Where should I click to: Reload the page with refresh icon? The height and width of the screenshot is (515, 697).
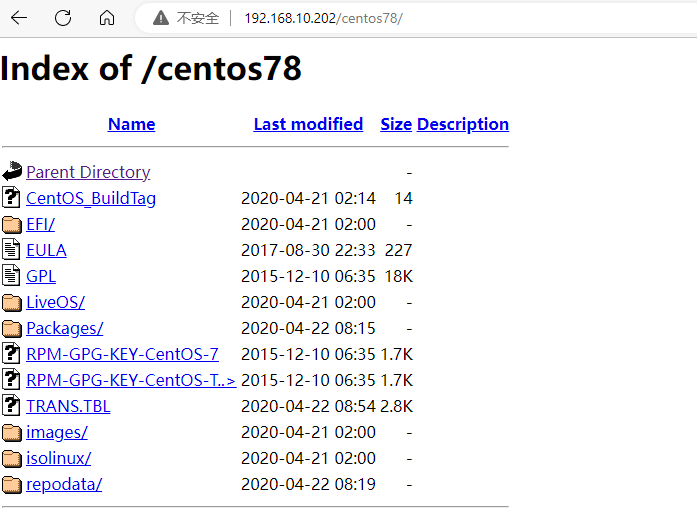63,18
